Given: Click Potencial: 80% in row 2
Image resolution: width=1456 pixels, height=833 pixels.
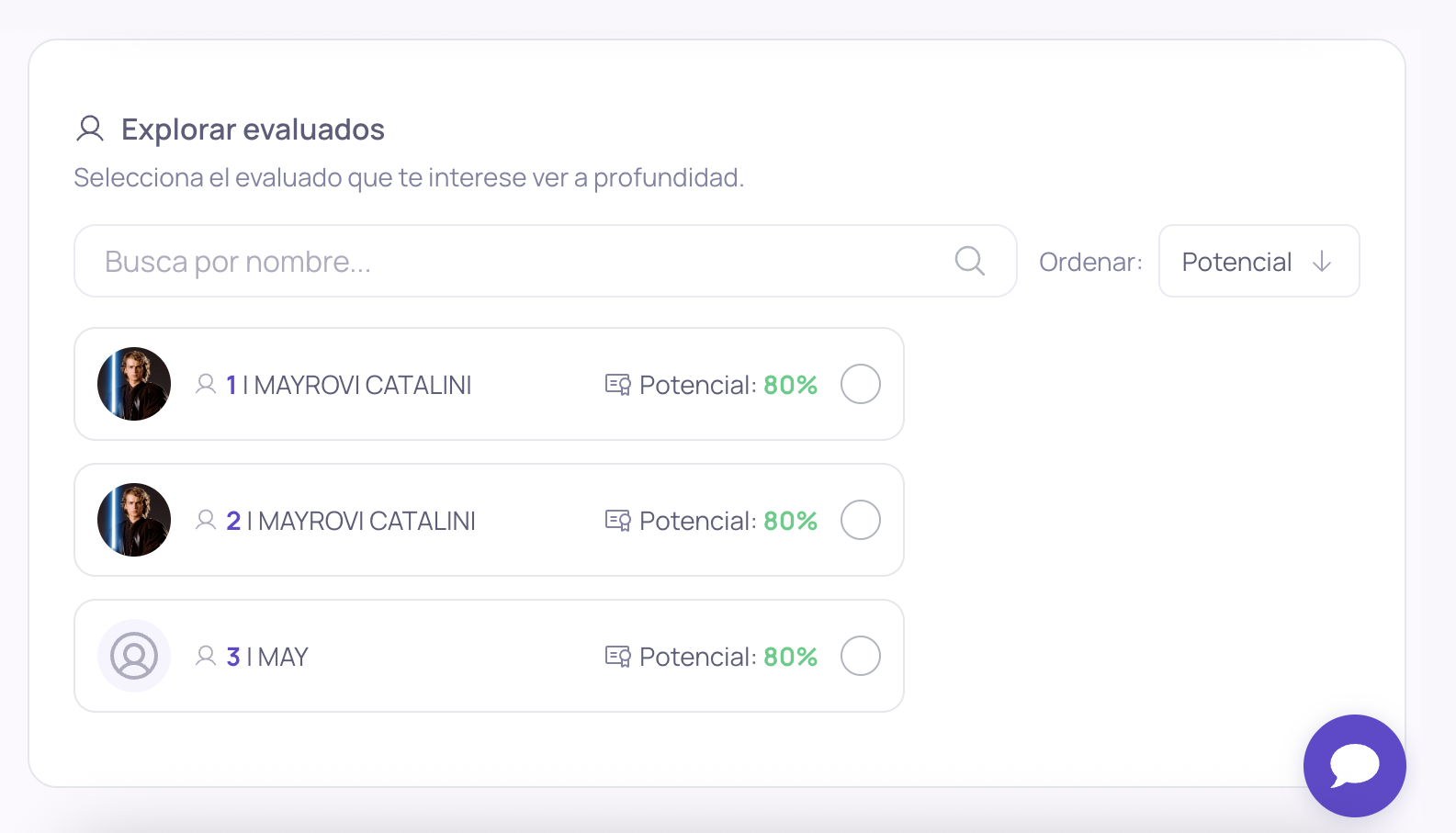Looking at the screenshot, I should point(728,521).
